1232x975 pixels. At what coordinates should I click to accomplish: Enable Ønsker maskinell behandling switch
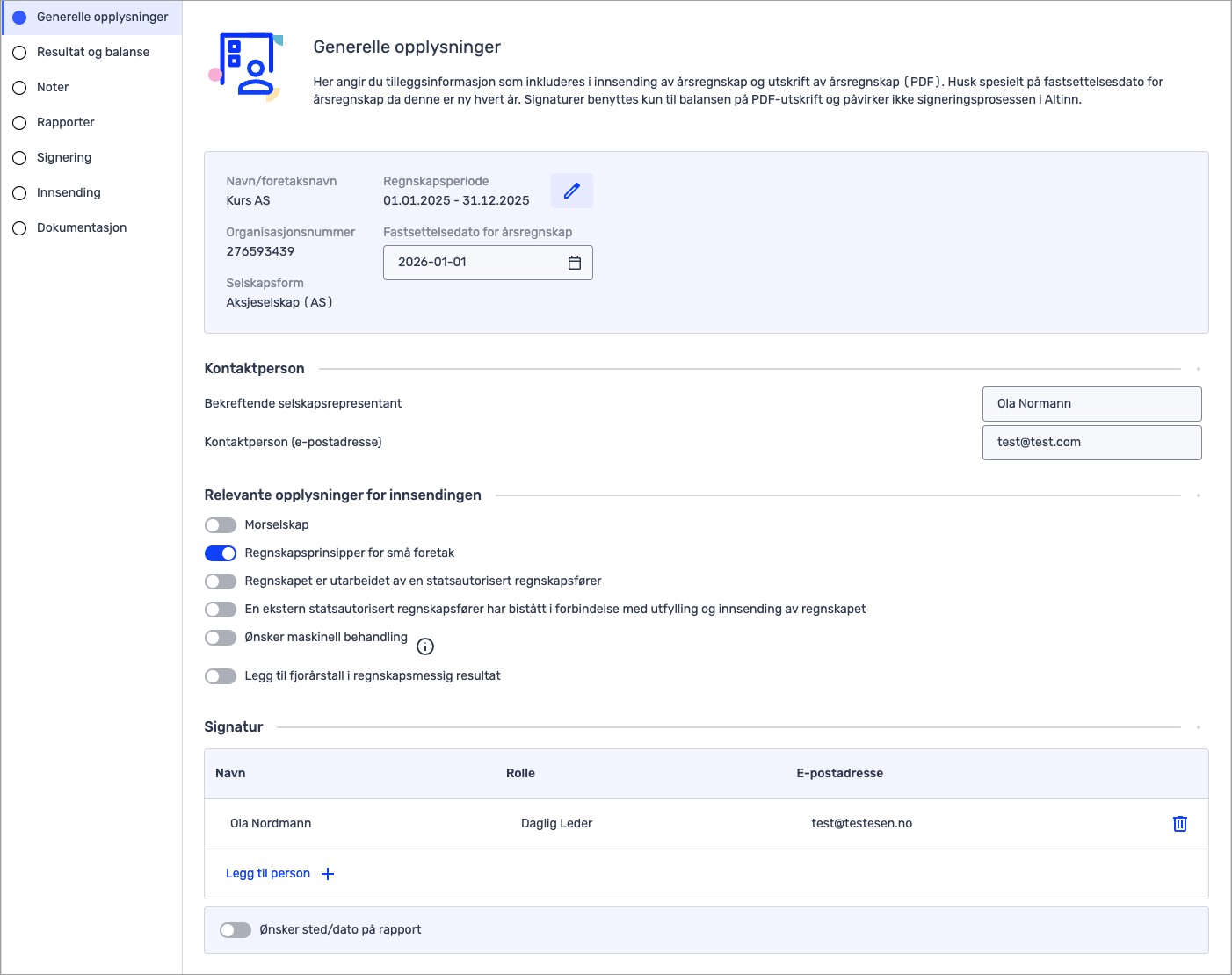tap(221, 638)
